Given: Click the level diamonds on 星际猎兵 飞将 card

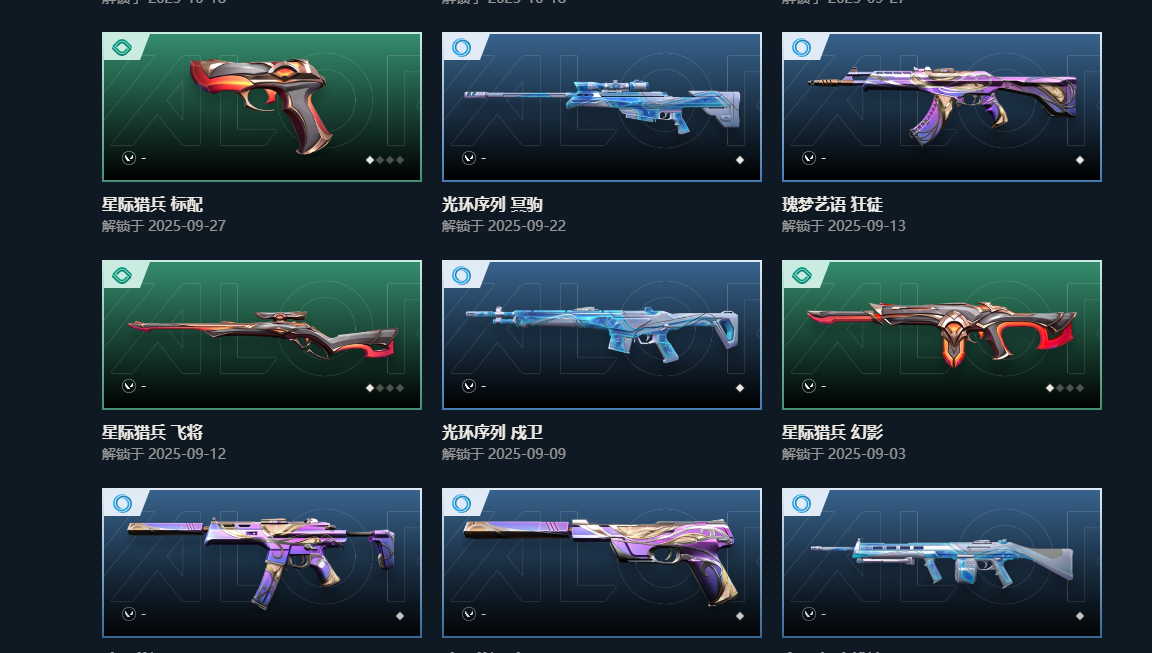Looking at the screenshot, I should click(385, 388).
